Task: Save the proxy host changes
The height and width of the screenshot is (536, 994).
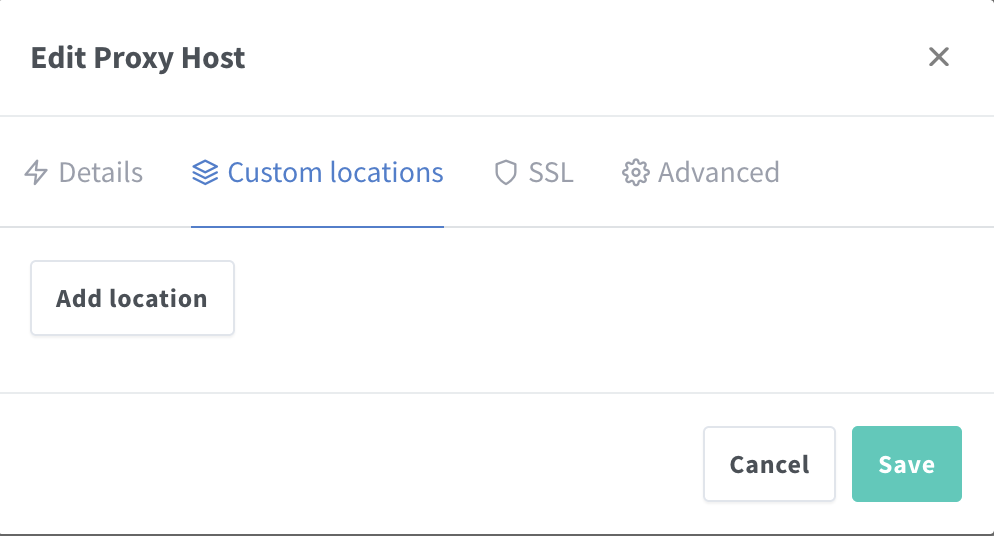Action: point(906,464)
